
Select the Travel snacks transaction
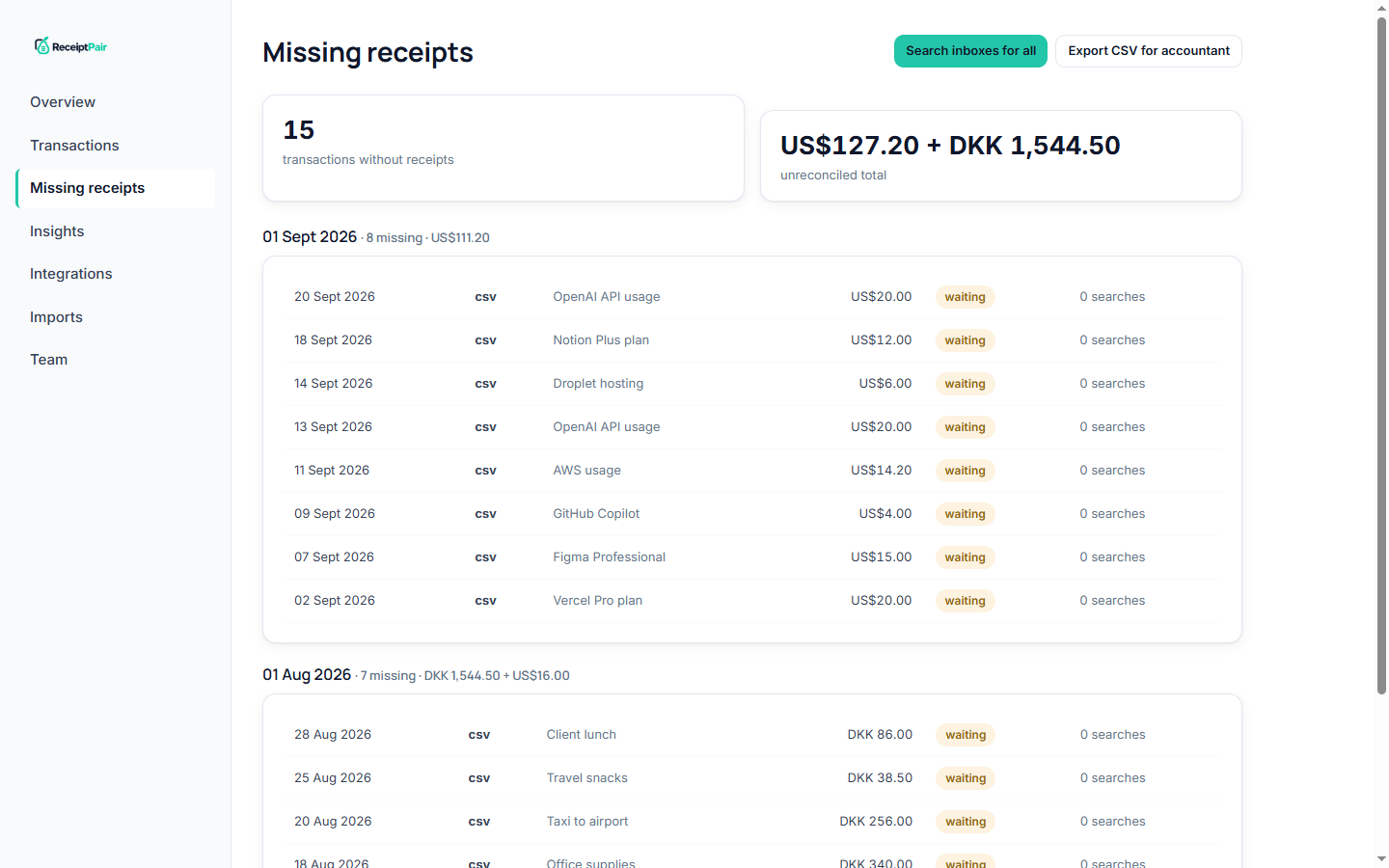[x=752, y=778]
